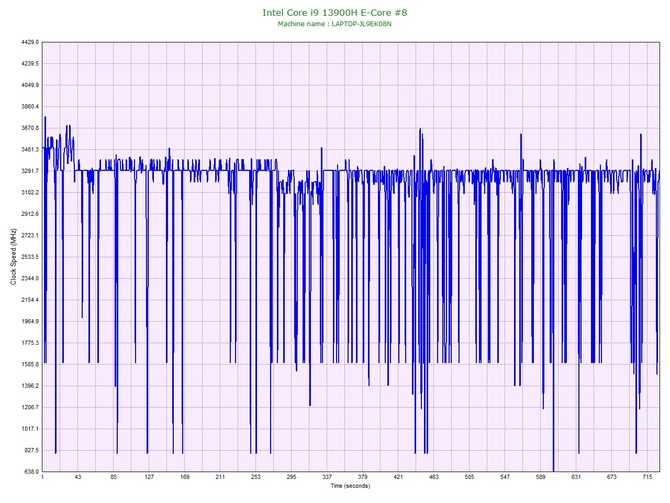Click the 211 time axis tick label
The height and width of the screenshot is (503, 670).
220,477
